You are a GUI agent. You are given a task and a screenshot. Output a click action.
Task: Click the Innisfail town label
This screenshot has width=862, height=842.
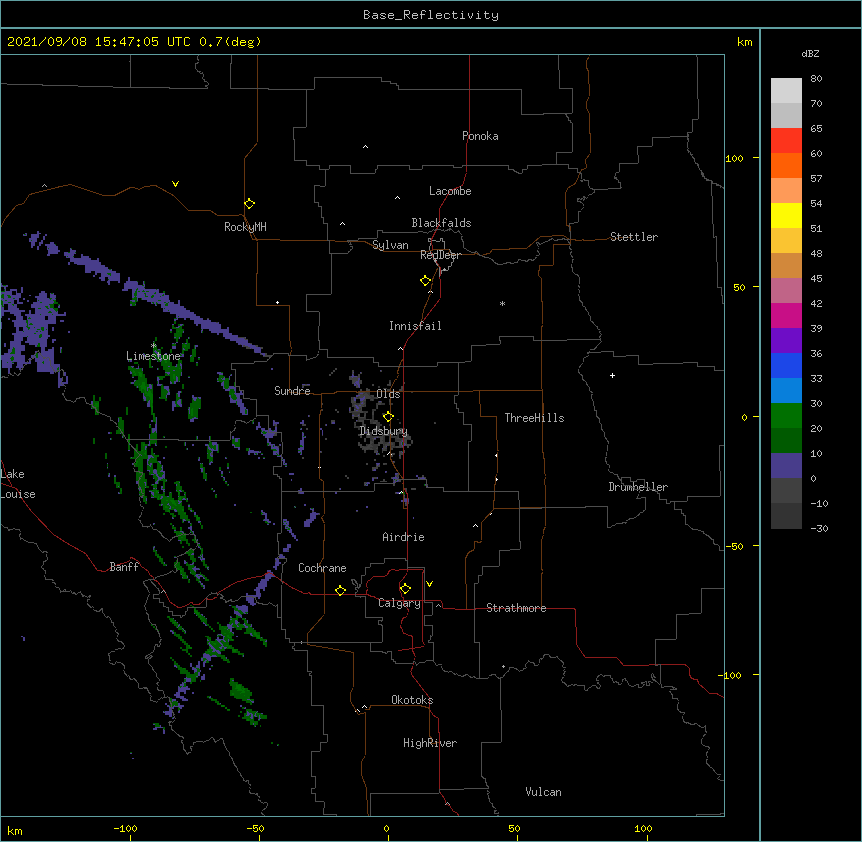(415, 326)
